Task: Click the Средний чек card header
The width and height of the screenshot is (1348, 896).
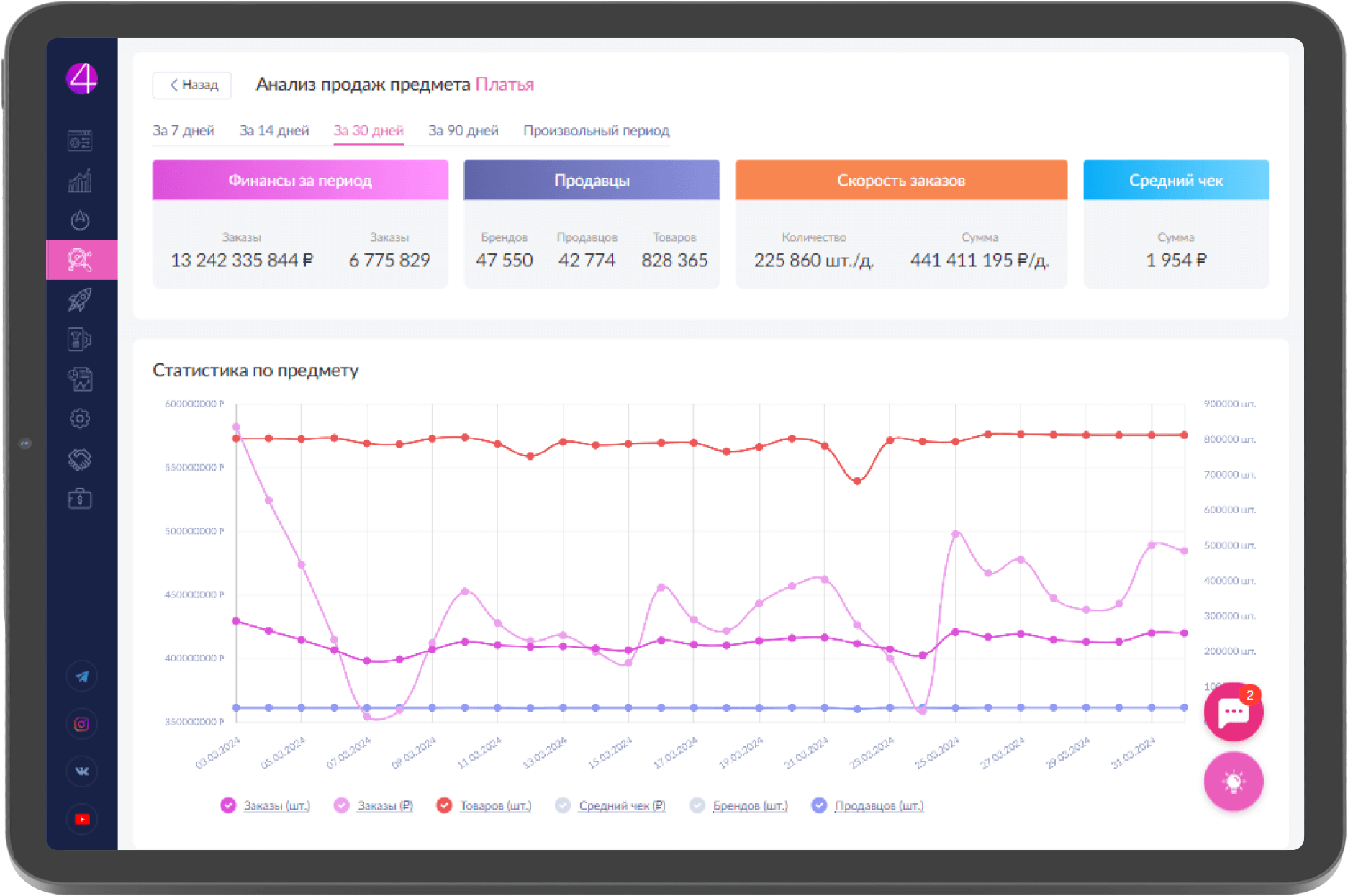Action: [1176, 180]
